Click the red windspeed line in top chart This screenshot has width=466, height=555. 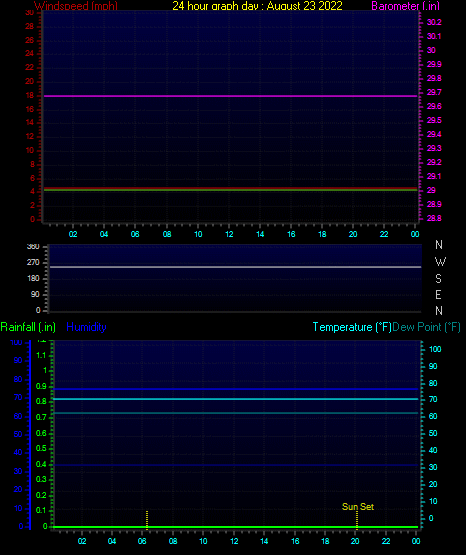[230, 188]
